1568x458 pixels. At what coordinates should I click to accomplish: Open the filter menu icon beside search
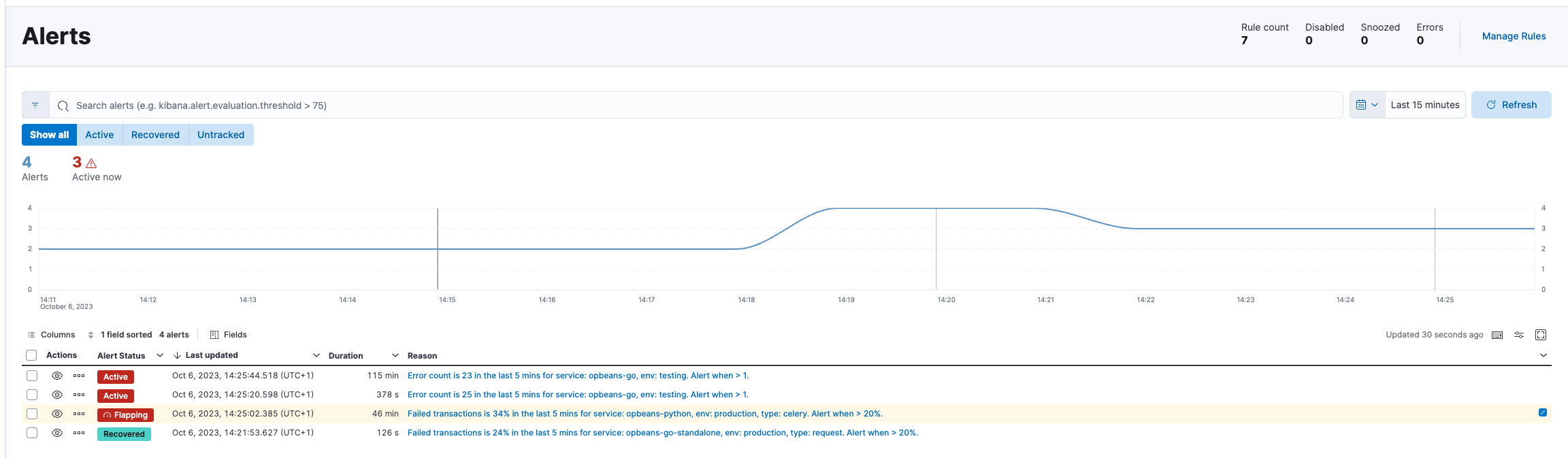(x=35, y=105)
